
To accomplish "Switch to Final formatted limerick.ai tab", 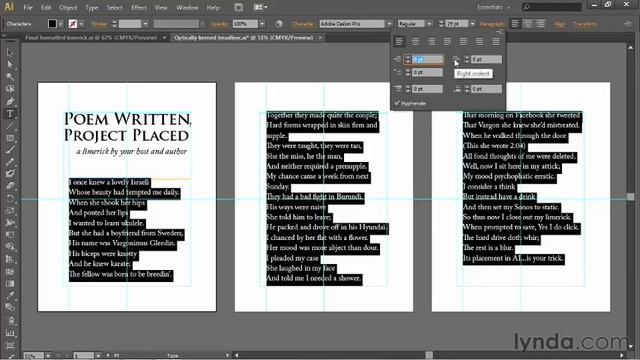I will point(91,38).
